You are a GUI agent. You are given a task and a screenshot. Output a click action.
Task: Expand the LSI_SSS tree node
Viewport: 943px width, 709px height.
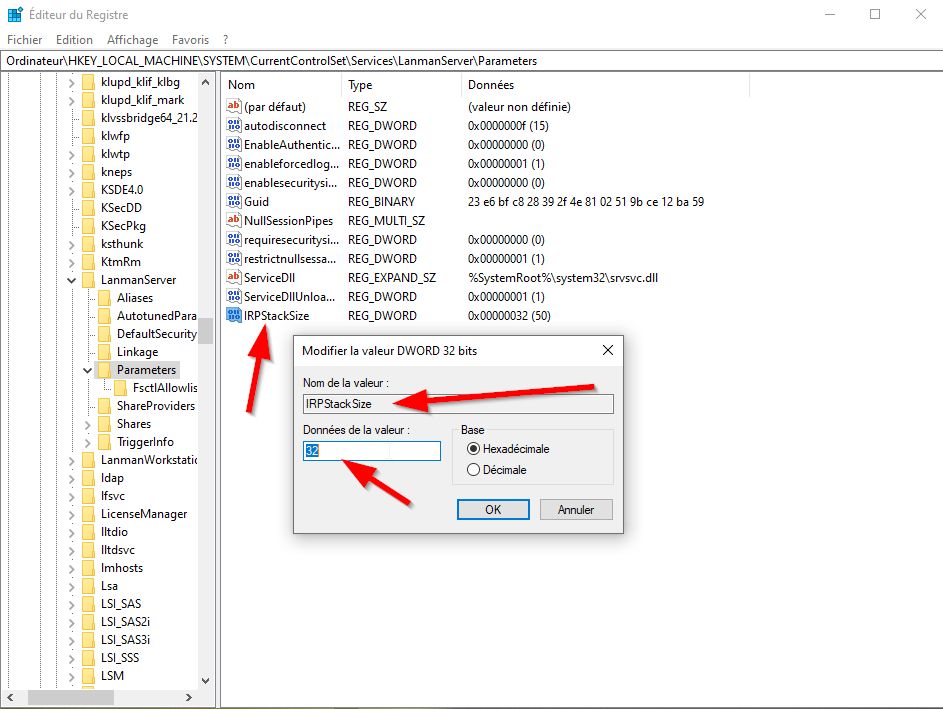click(72, 658)
